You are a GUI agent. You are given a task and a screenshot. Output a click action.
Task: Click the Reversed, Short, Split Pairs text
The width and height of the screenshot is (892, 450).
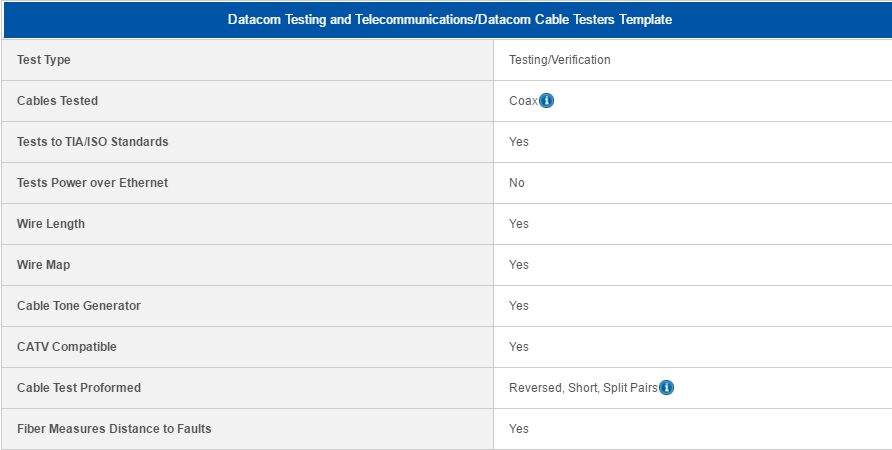583,387
